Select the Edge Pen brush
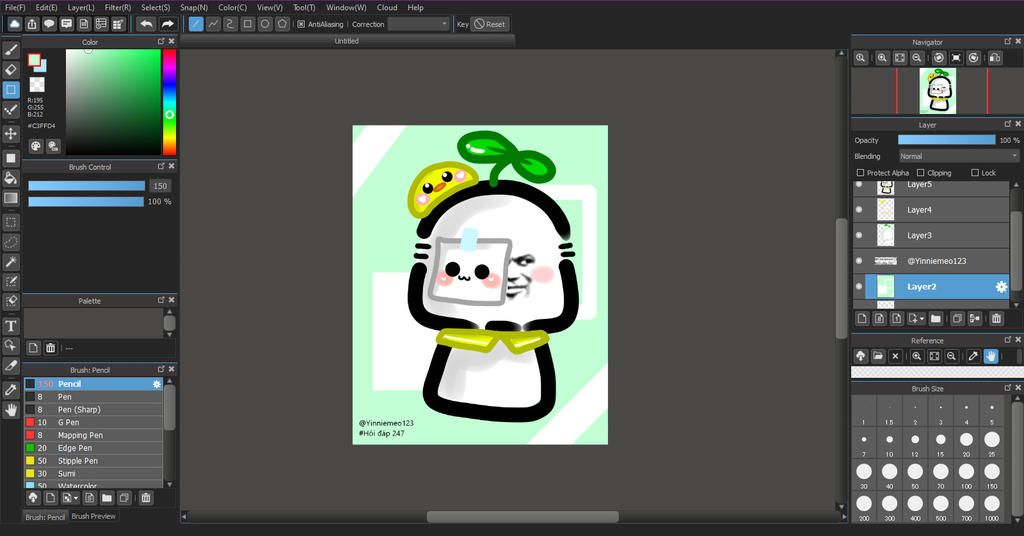 tap(93, 448)
